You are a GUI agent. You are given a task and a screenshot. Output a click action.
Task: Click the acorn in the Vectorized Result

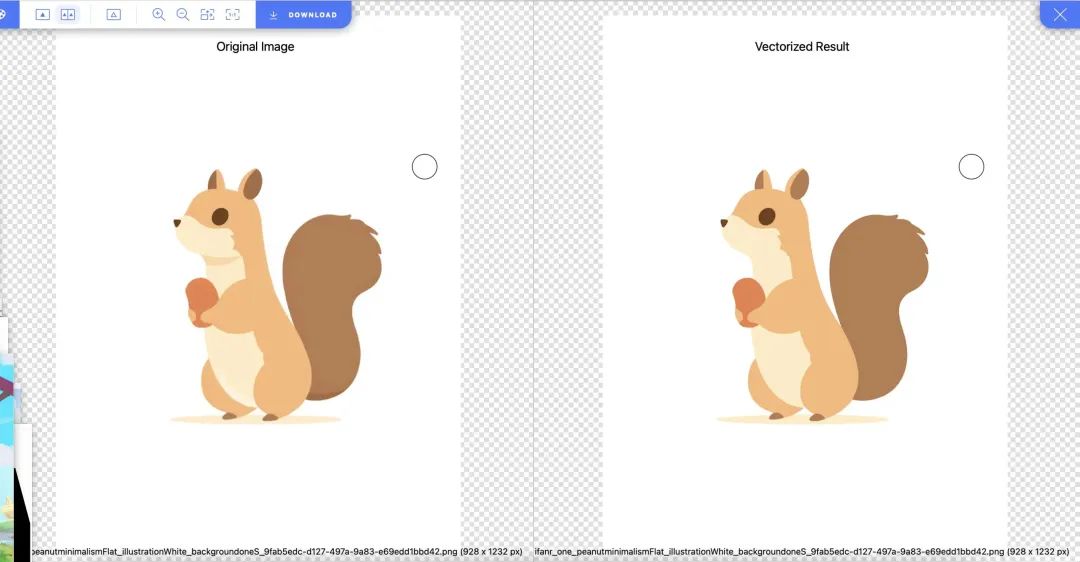(x=748, y=300)
